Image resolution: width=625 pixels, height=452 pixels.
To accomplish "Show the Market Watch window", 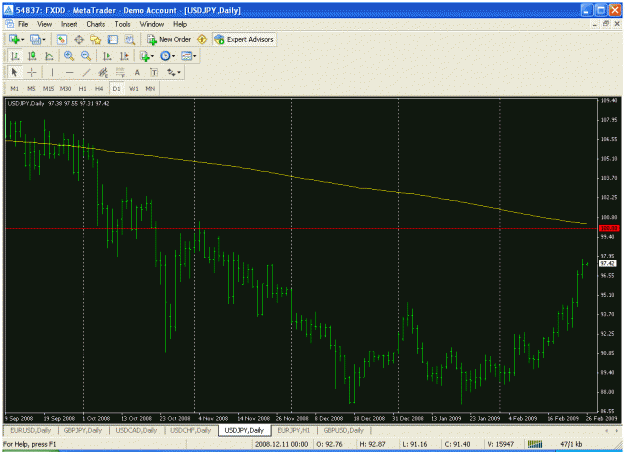I will pos(61,39).
